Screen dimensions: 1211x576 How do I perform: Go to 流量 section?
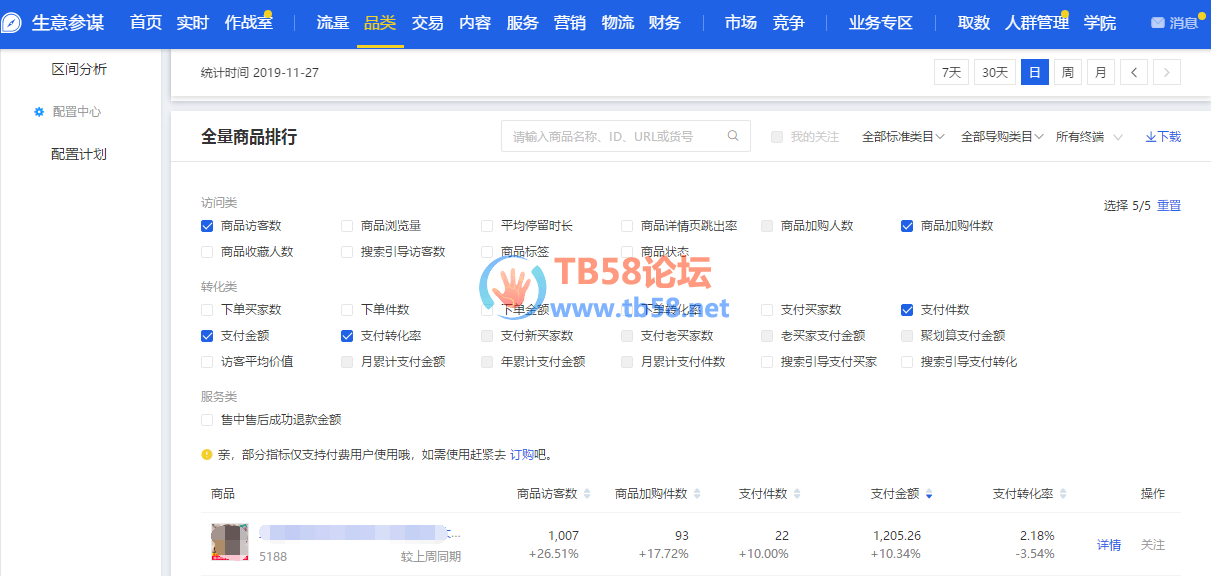pos(332,23)
